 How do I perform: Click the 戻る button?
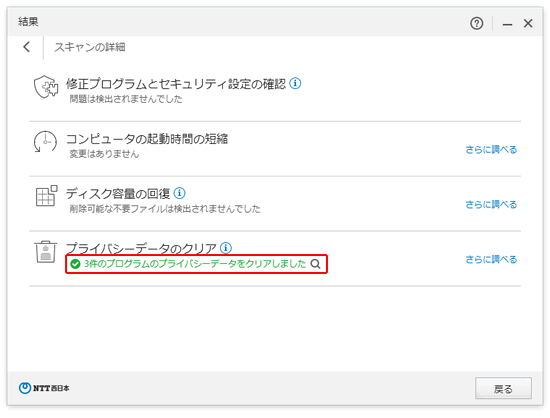pos(503,388)
